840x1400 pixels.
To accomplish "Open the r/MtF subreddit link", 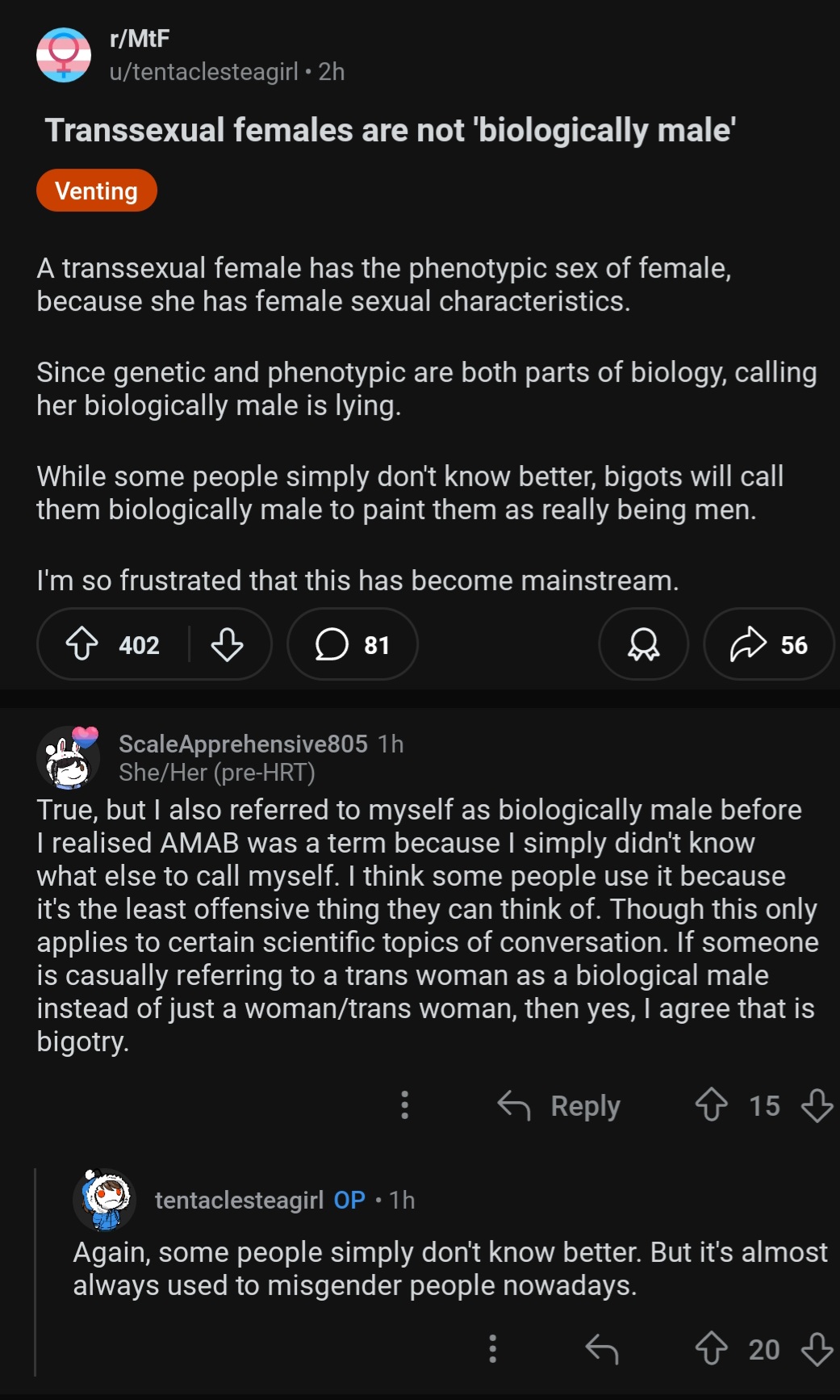I will click(140, 39).
